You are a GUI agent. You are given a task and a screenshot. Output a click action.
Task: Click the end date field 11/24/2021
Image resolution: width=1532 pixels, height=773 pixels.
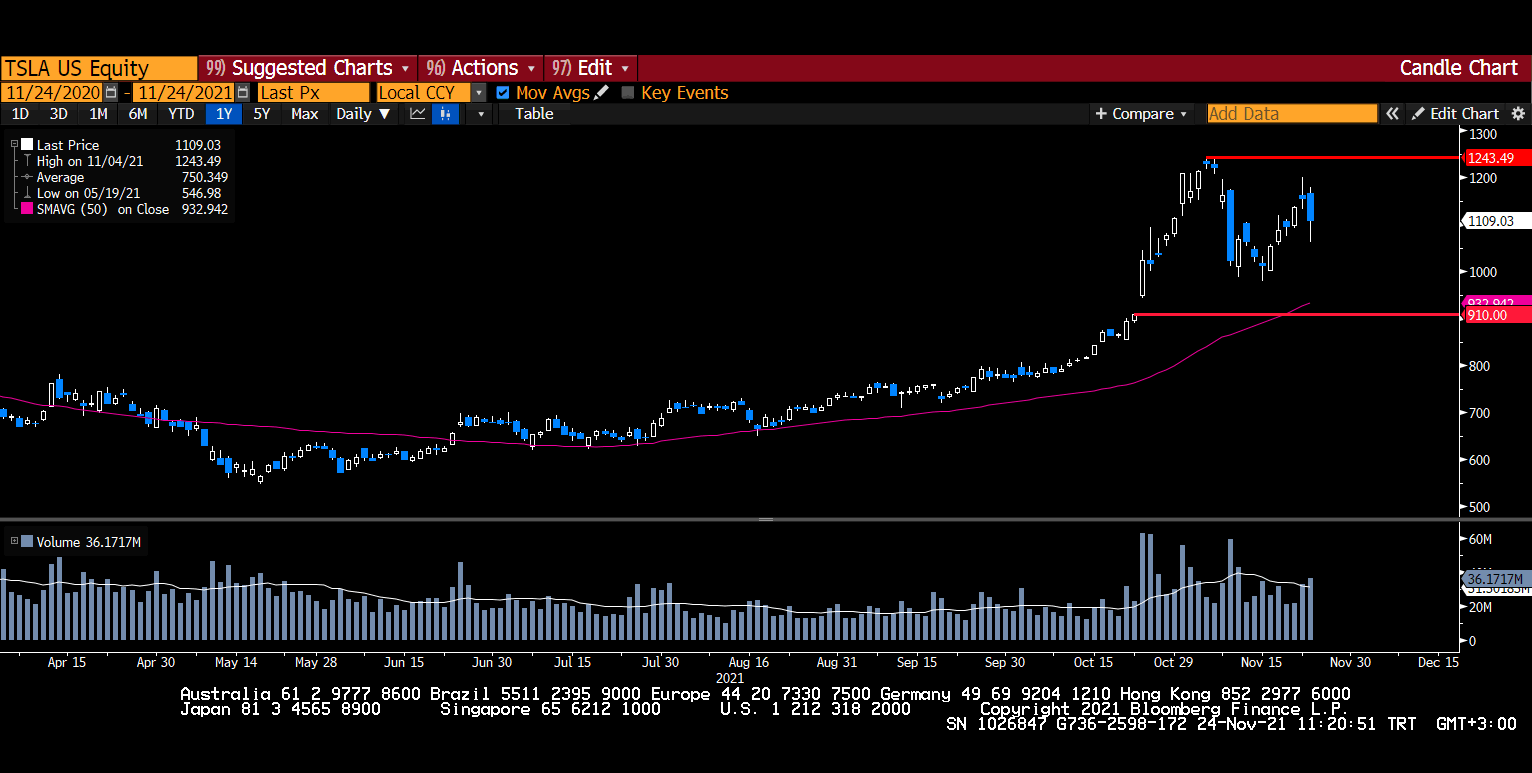(184, 92)
